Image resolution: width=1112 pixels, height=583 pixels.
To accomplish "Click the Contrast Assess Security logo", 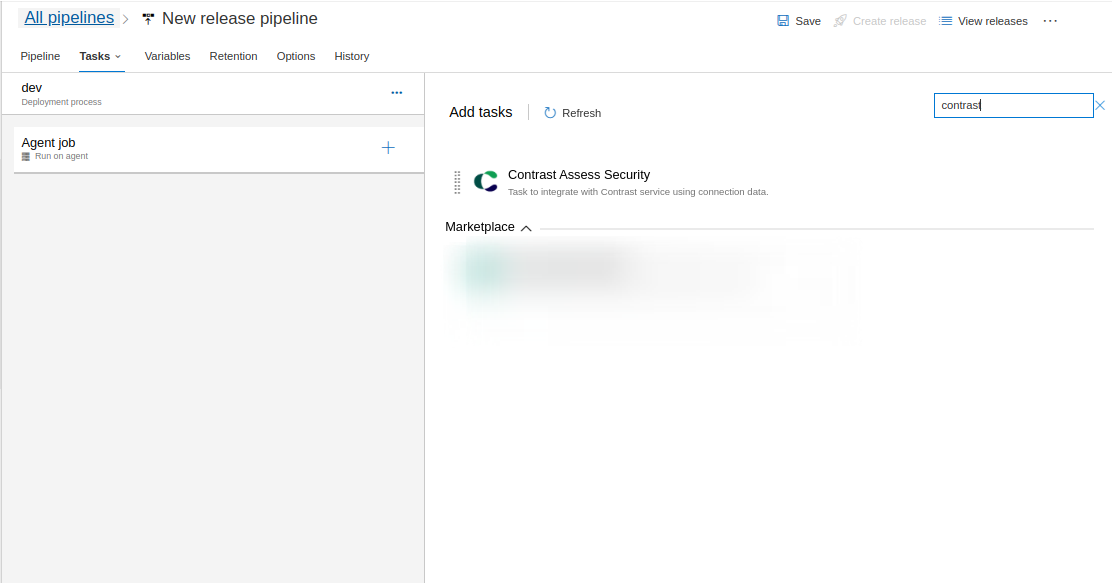I will pyautogui.click(x=486, y=182).
